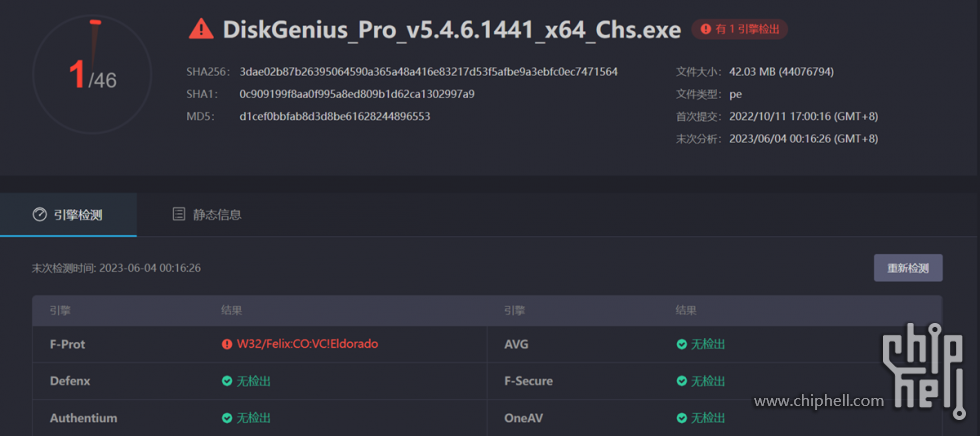
Task: Click 无检出 result in F-Secure row
Action: [708, 381]
